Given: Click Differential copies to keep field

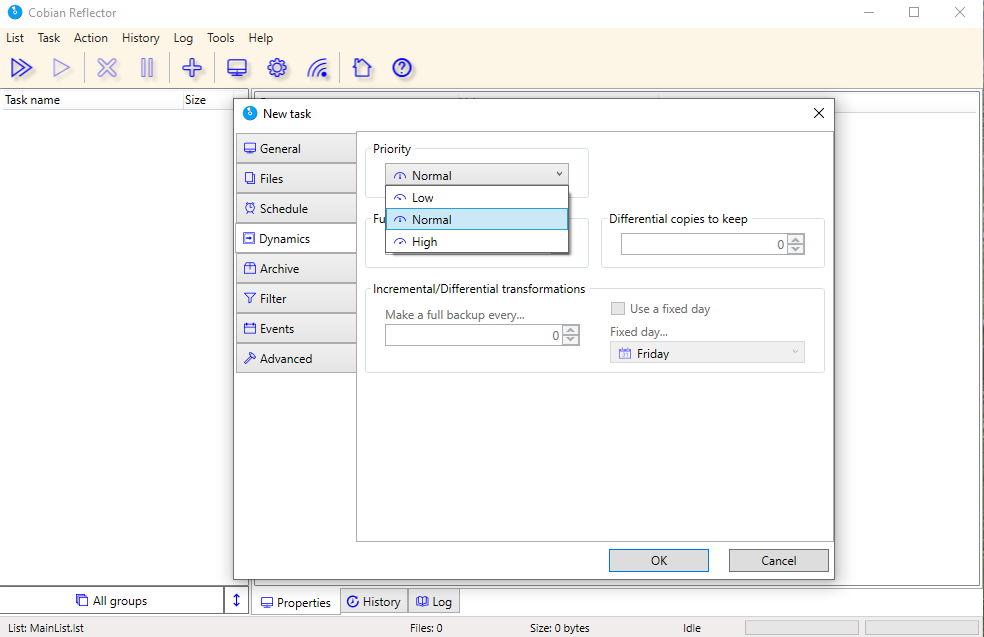Looking at the screenshot, I should pyautogui.click(x=704, y=244).
